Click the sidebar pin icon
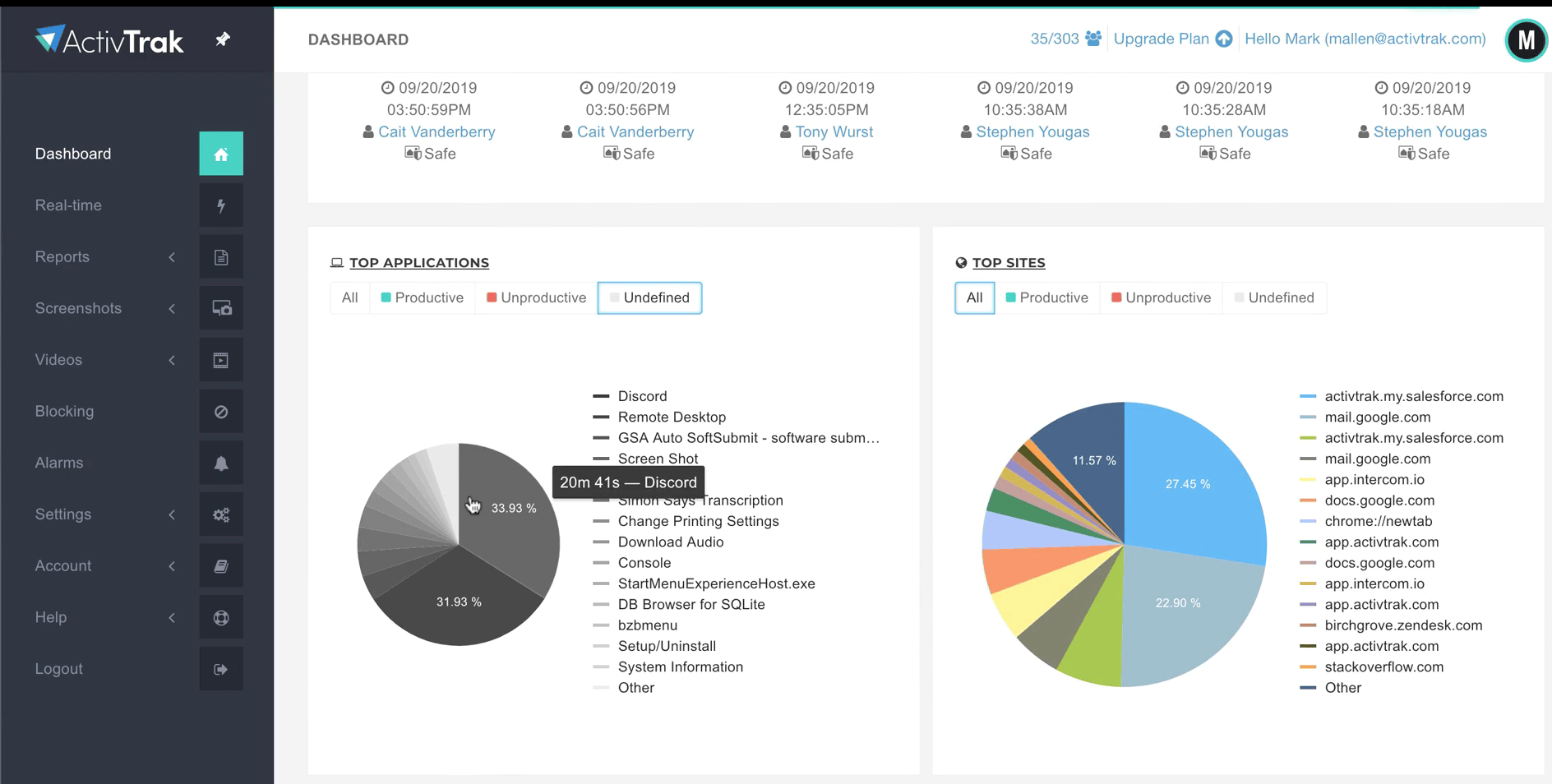 (223, 39)
